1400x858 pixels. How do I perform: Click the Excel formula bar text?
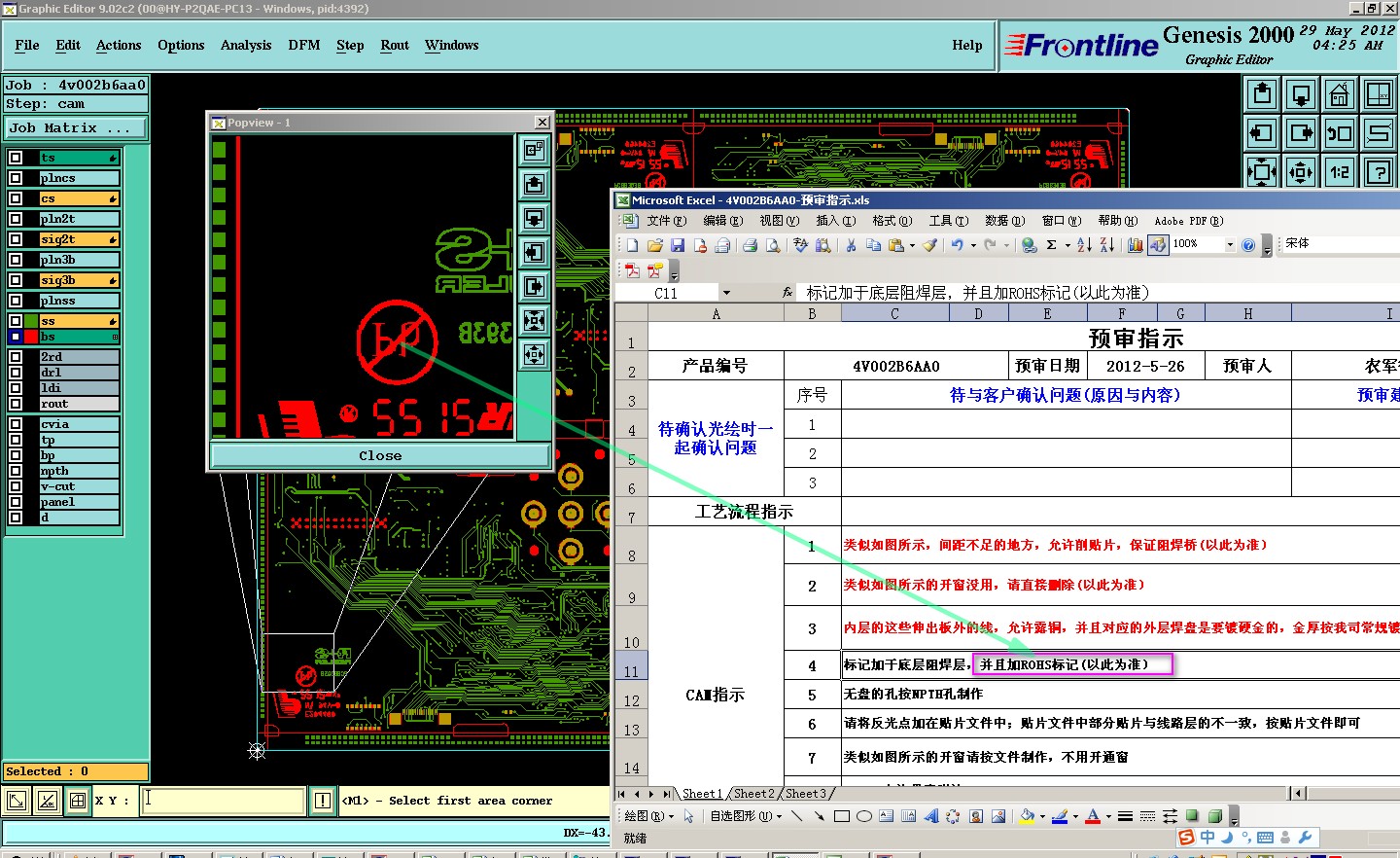[x=977, y=293]
